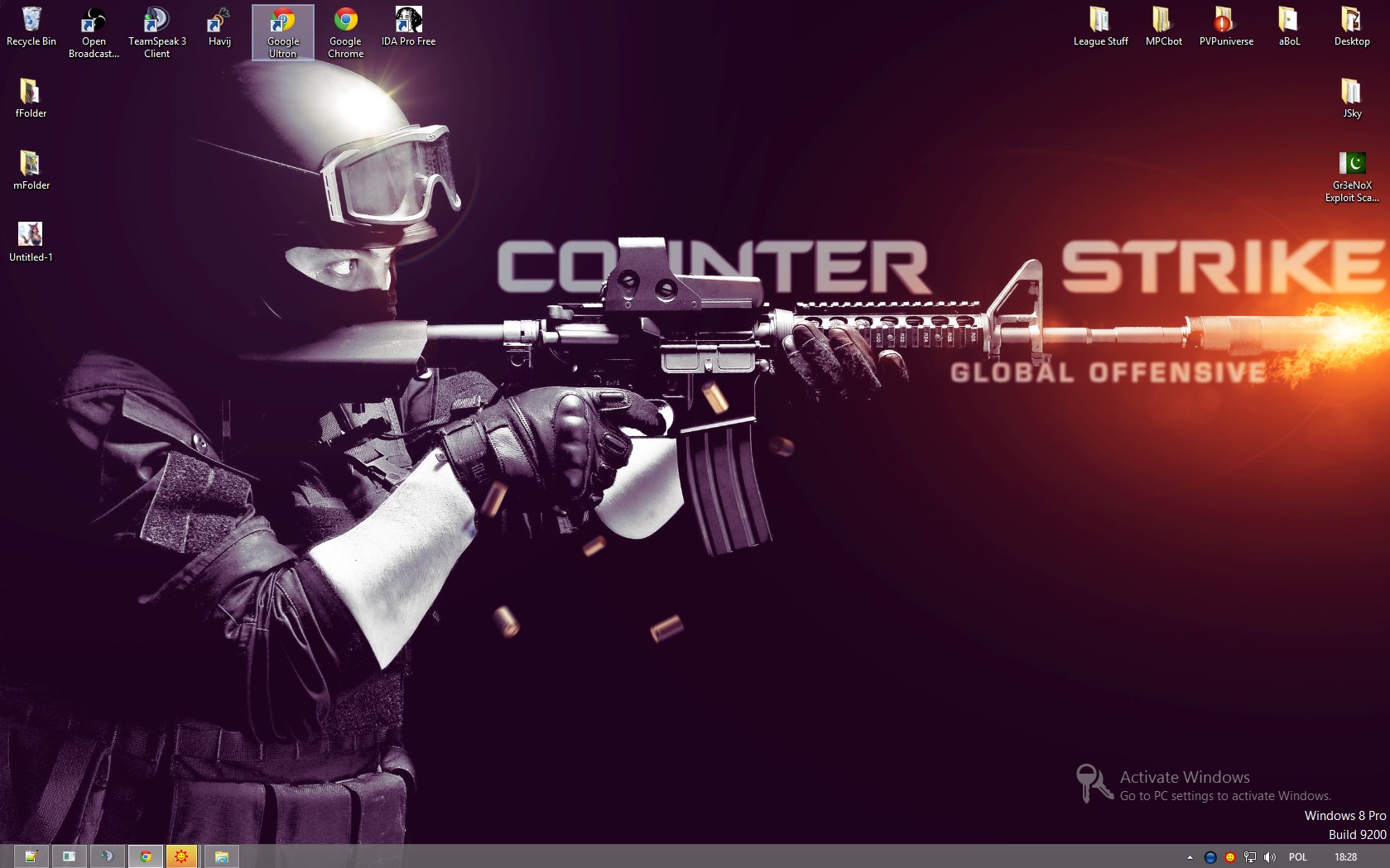Screen dimensions: 1390x868
Task: Open the network status tray icon
Action: pyautogui.click(x=1250, y=857)
